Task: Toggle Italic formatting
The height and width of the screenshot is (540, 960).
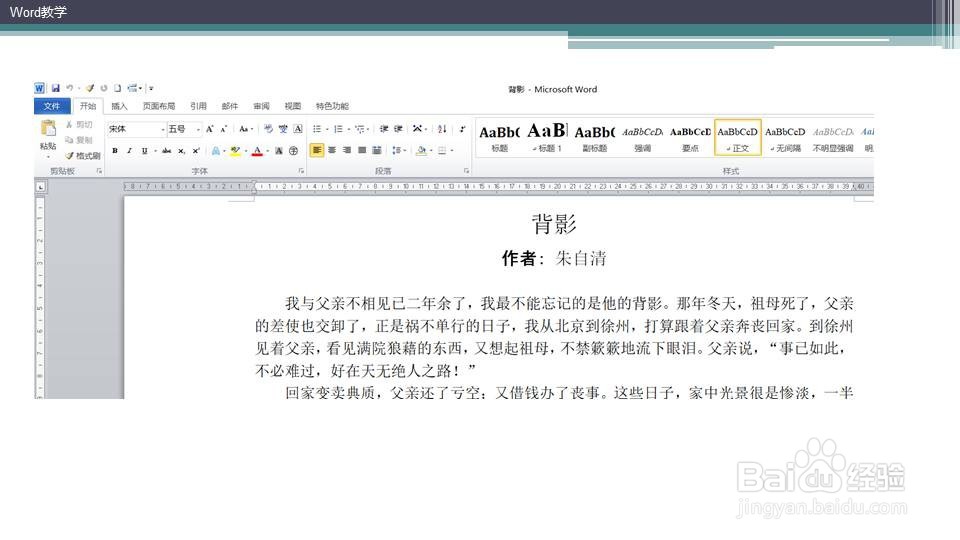Action: coord(129,151)
